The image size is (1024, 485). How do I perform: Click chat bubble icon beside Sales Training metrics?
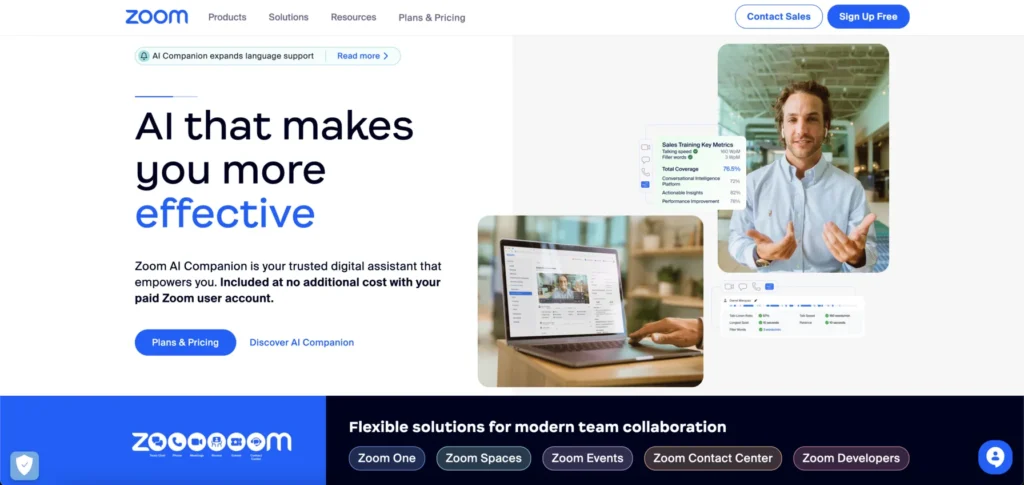(645, 160)
